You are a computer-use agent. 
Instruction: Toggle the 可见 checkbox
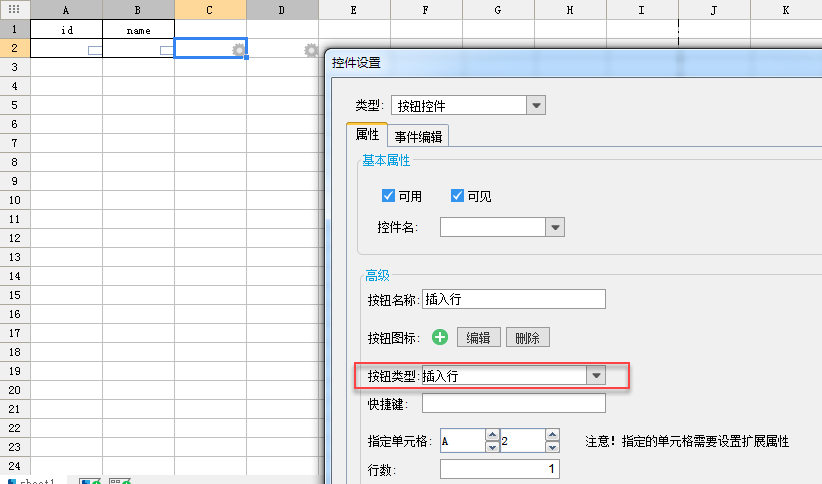point(457,196)
